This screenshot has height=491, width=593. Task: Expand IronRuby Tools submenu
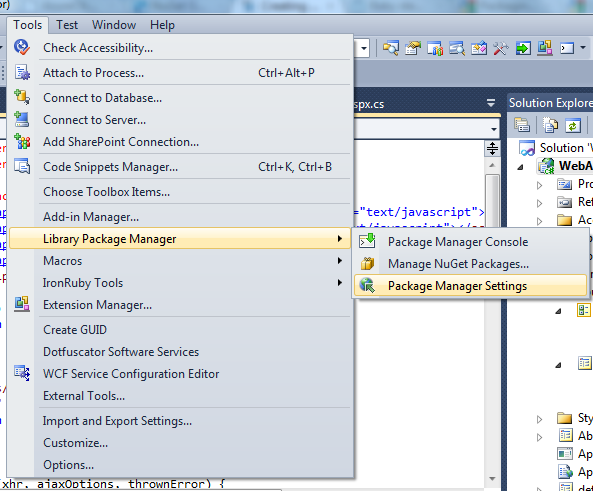tap(180, 283)
